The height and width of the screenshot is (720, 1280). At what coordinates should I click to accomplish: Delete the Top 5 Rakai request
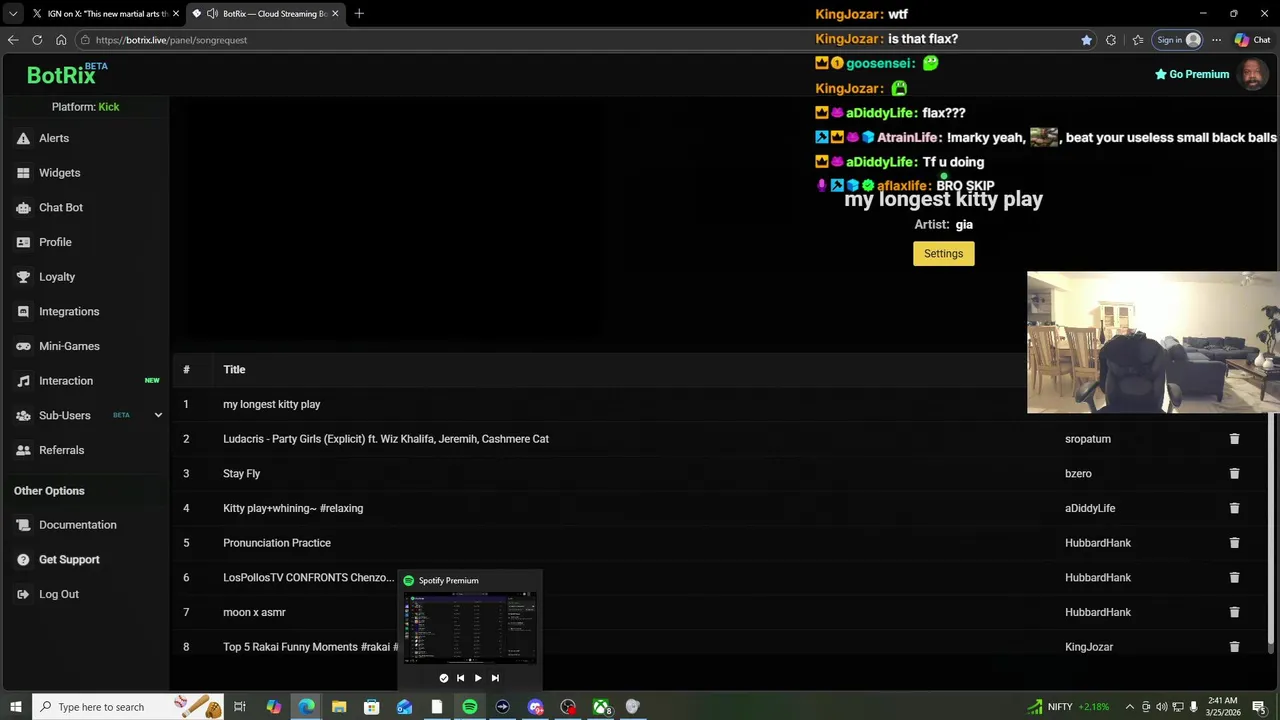(x=1234, y=647)
